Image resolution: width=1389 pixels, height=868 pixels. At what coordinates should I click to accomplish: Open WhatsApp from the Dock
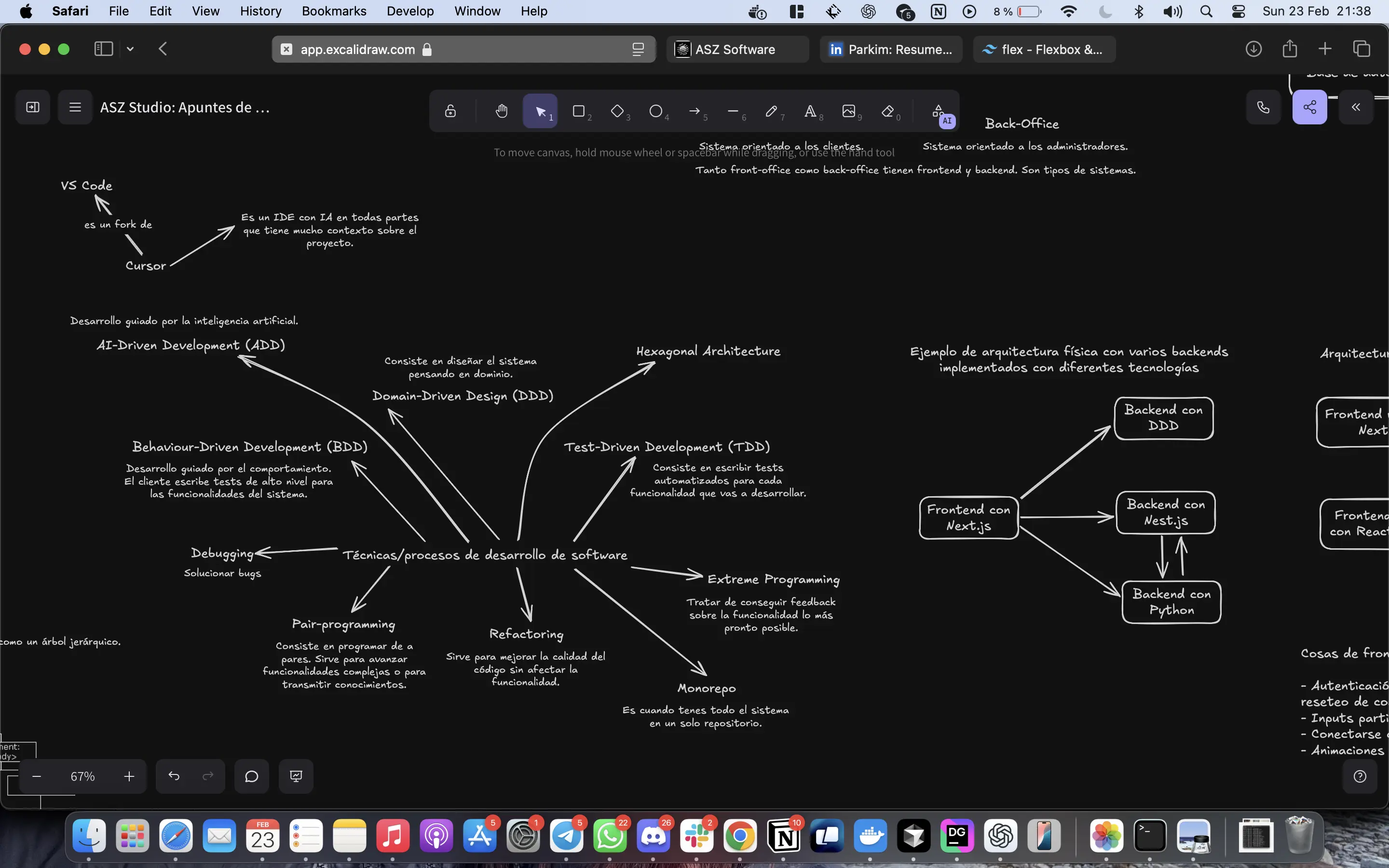coord(610,836)
